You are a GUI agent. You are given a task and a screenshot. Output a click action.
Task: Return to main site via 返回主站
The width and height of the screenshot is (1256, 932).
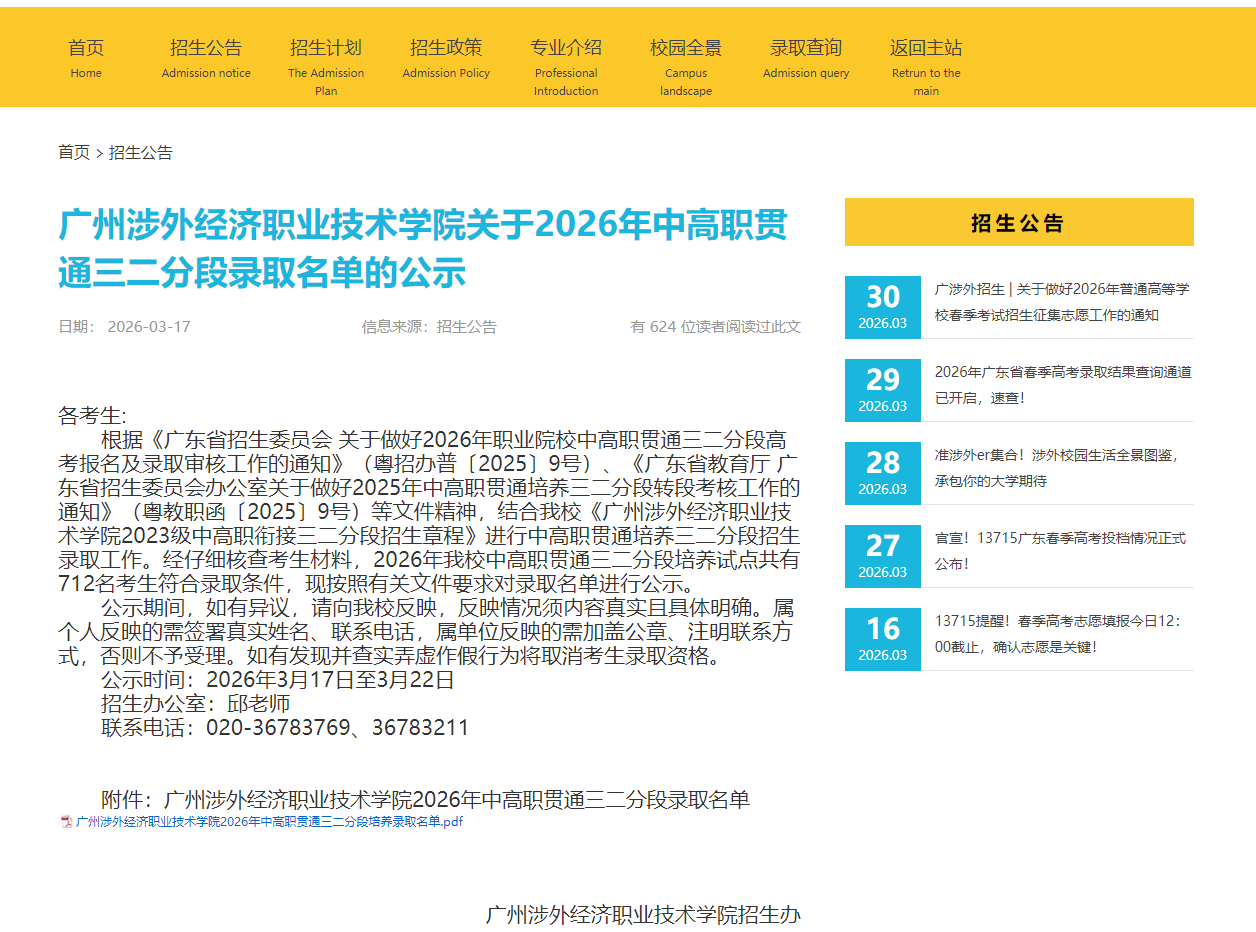[x=925, y=57]
